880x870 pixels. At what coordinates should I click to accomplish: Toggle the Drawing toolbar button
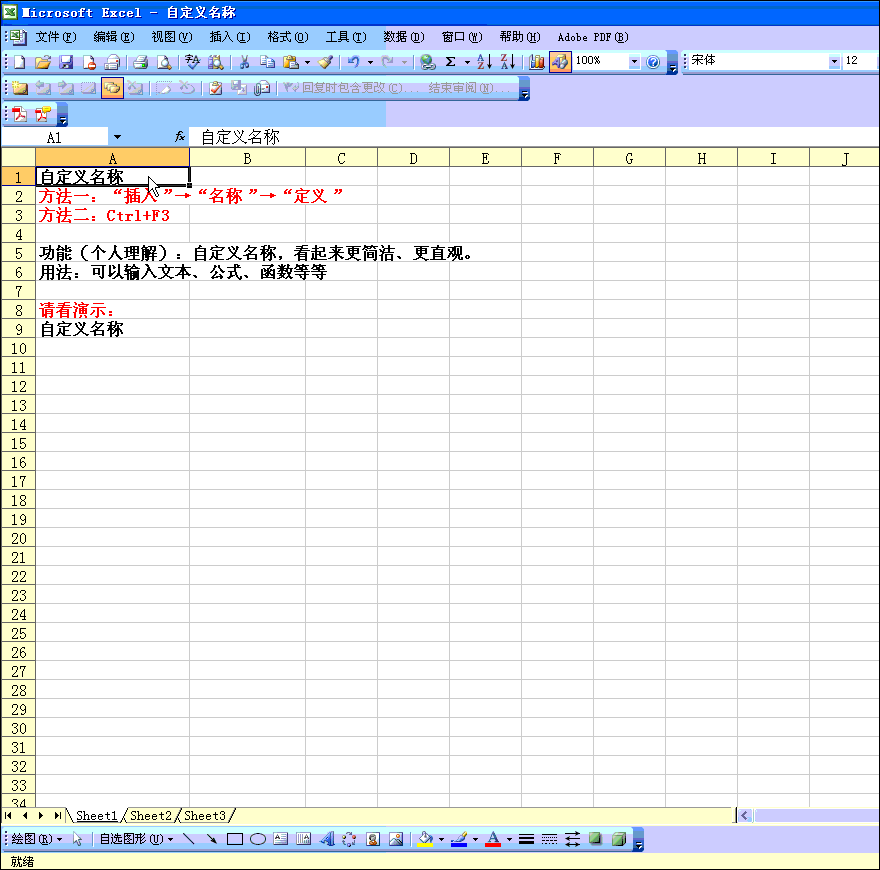(x=560, y=62)
